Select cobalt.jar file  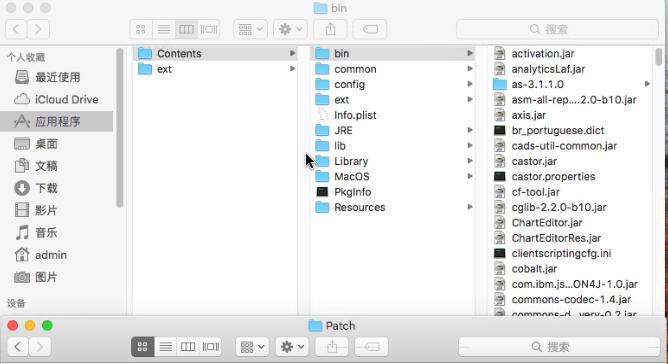click(571, 269)
